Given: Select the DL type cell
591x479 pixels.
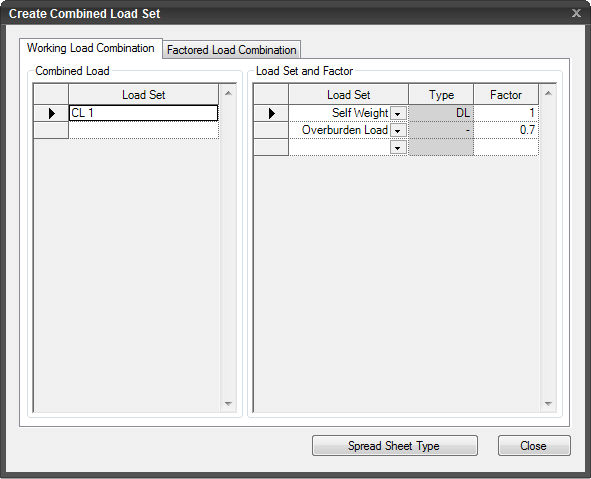Looking at the screenshot, I should point(441,113).
